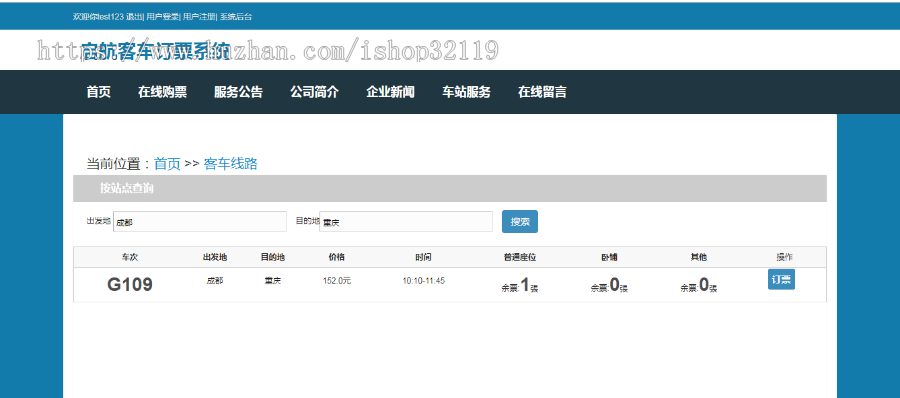The image size is (900, 398).
Task: Click the 按站点查询 section heading
Action: (x=126, y=188)
